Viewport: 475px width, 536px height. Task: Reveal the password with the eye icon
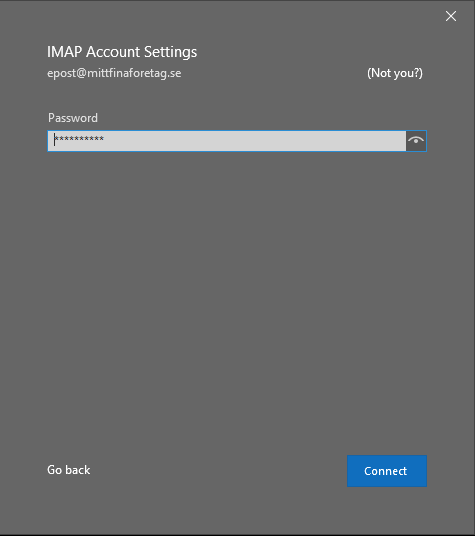(416, 140)
